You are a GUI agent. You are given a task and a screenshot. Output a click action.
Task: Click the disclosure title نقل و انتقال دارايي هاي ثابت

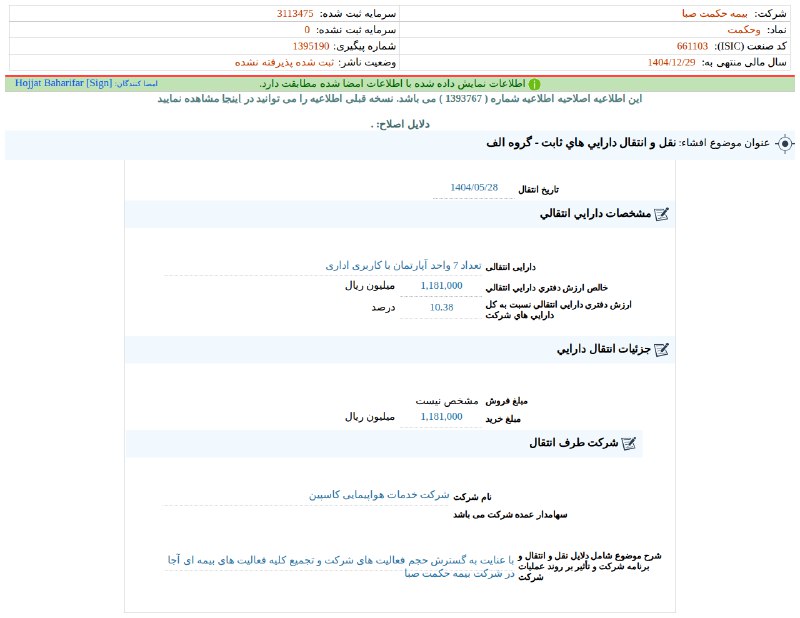581,143
